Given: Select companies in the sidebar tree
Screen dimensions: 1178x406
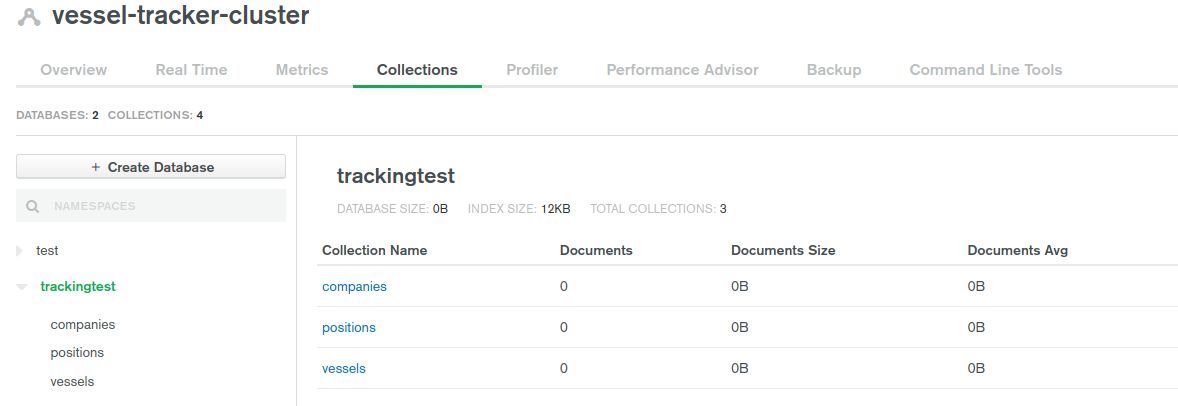Looking at the screenshot, I should point(83,325).
